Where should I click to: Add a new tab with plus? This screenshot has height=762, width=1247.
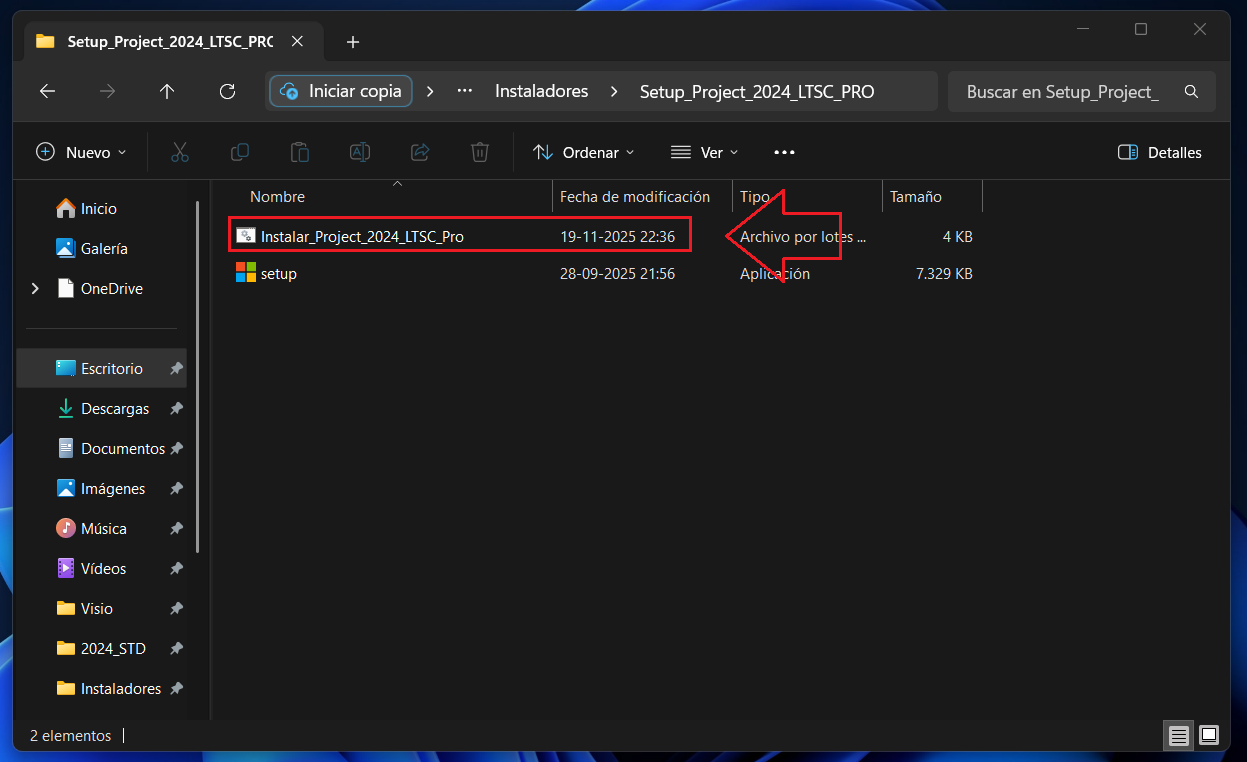pos(352,42)
